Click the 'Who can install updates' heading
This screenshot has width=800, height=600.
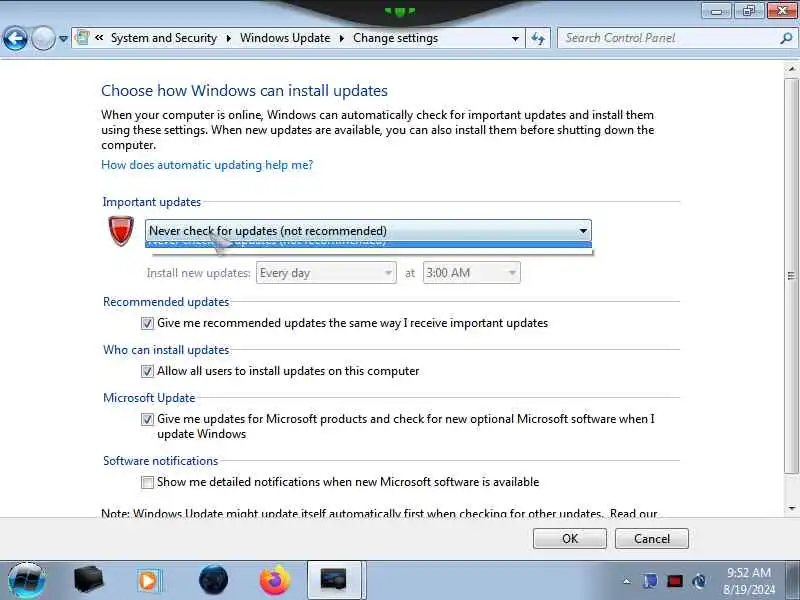[x=166, y=350]
